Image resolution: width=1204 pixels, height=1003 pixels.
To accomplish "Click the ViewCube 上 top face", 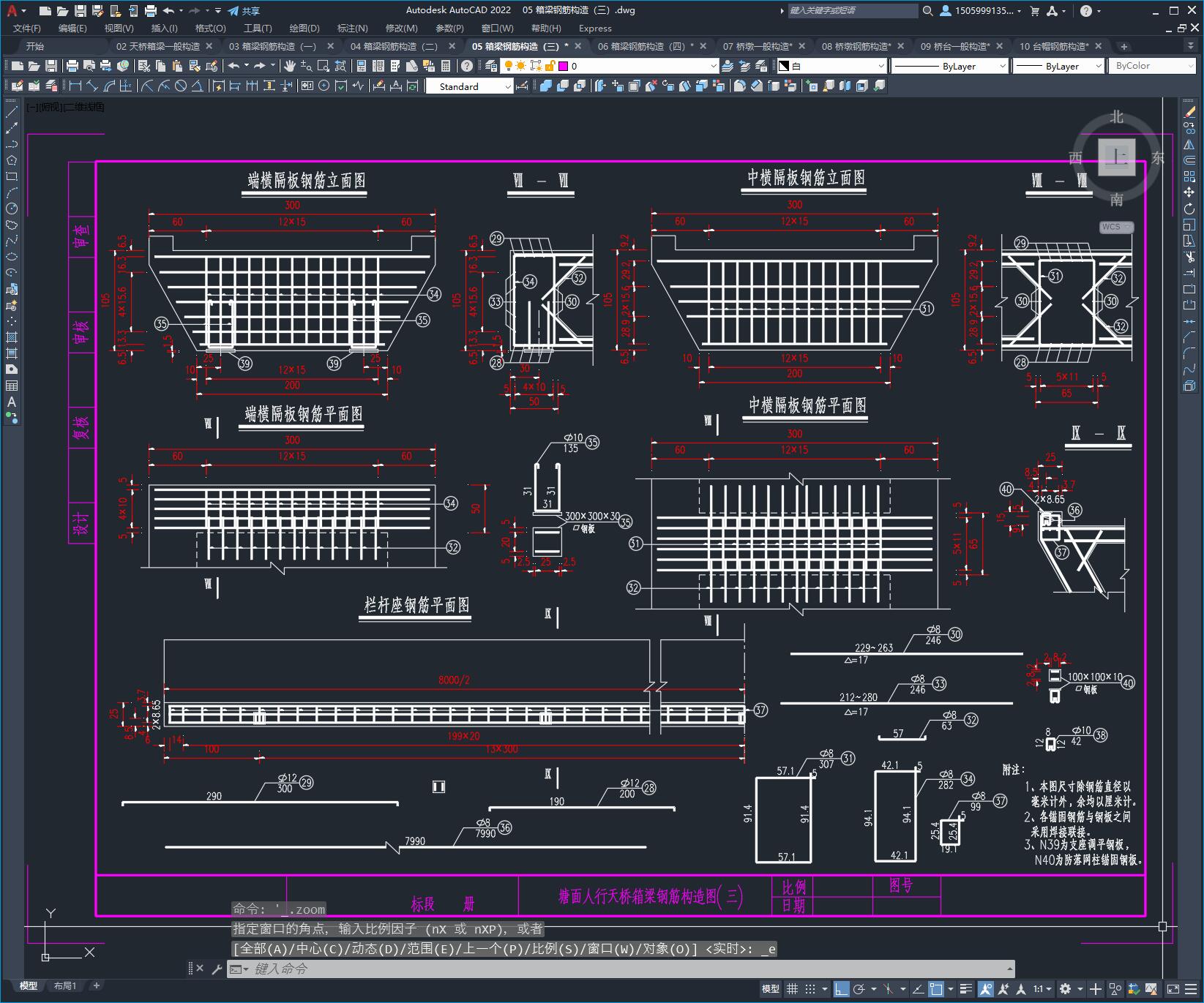I will pos(1117,157).
